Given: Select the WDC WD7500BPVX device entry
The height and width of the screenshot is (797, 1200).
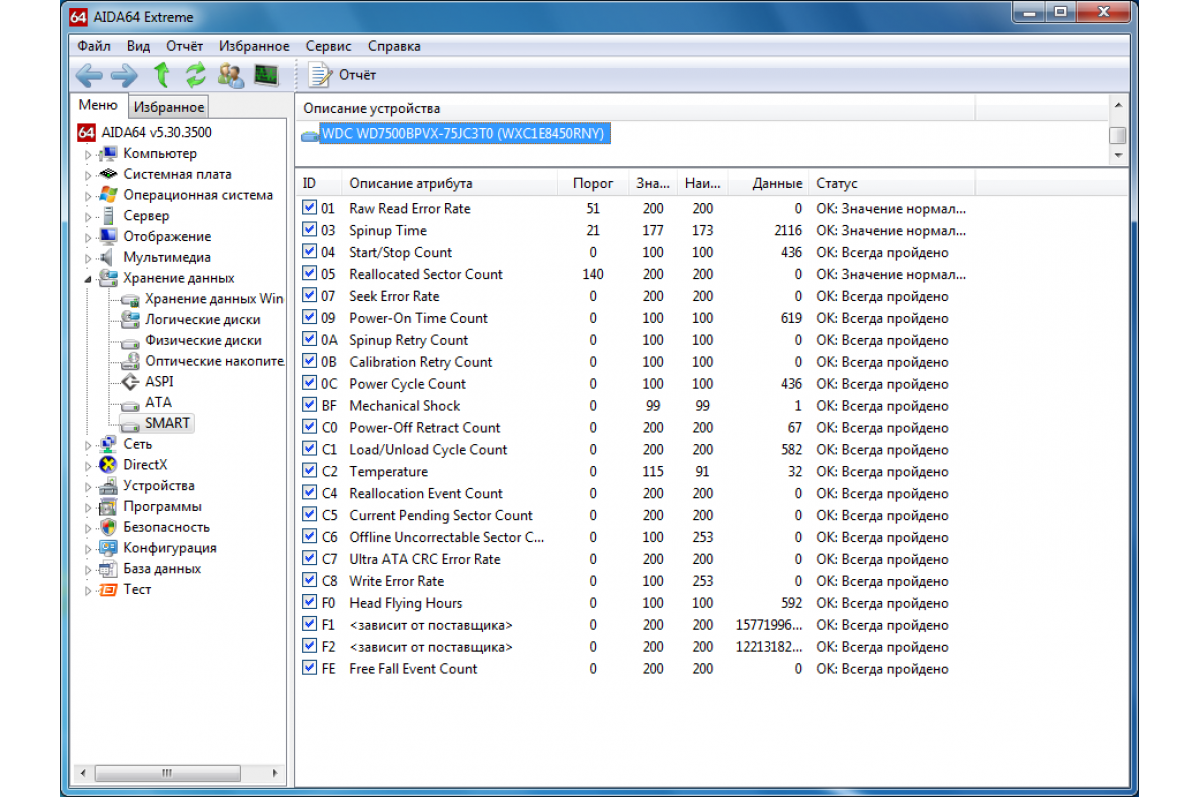Looking at the screenshot, I should pos(464,133).
